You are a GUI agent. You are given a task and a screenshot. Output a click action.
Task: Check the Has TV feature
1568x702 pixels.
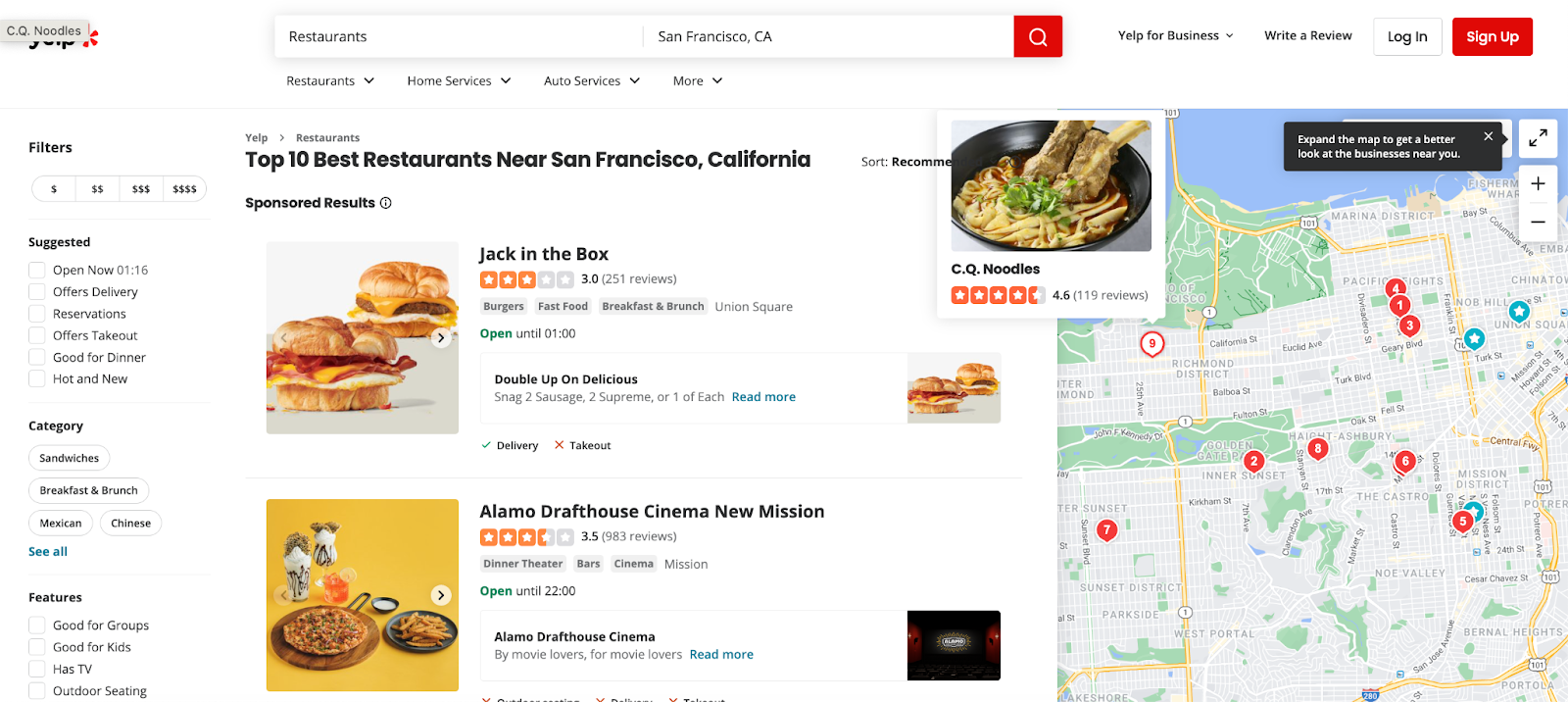coord(37,669)
